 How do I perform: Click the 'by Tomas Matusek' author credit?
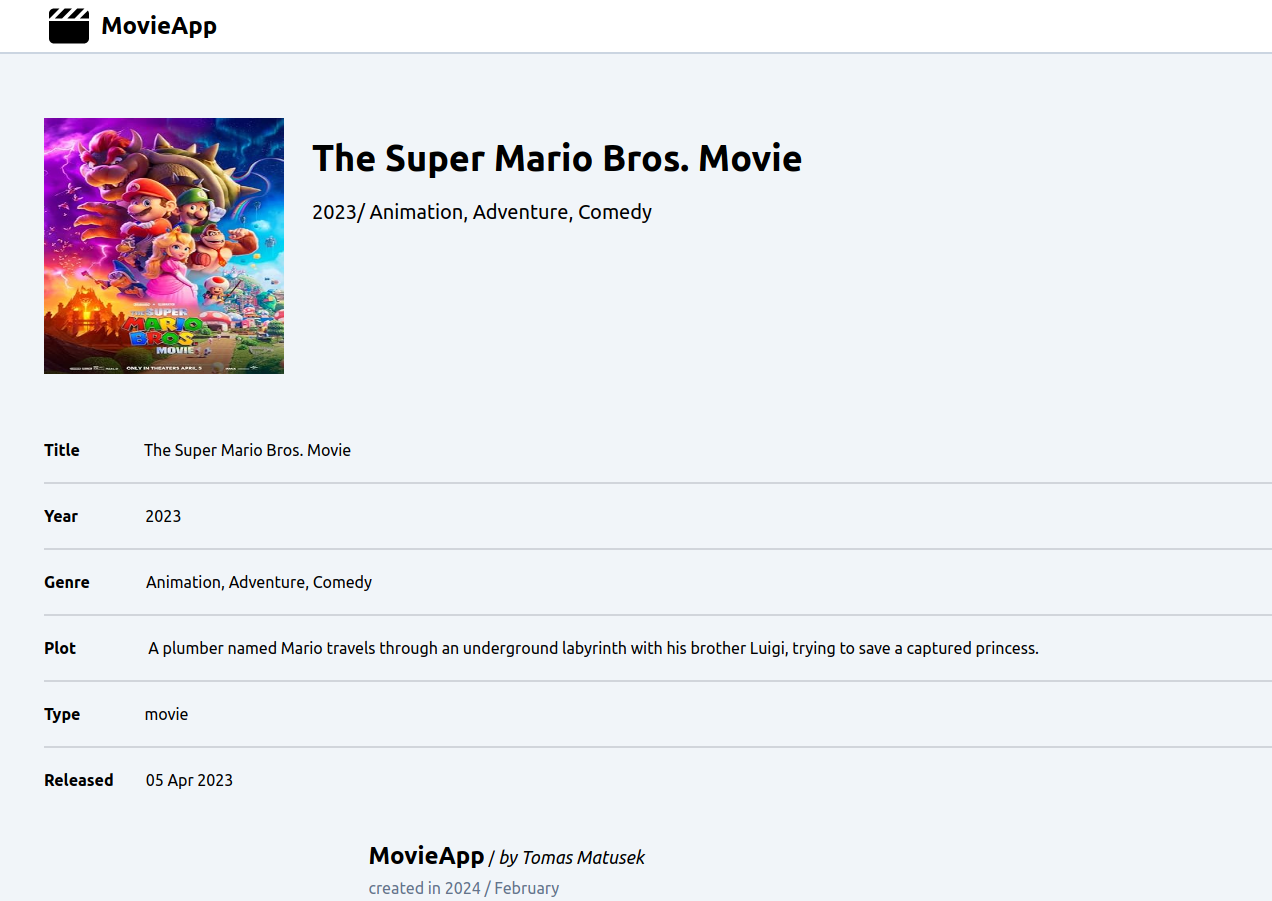coord(572,858)
